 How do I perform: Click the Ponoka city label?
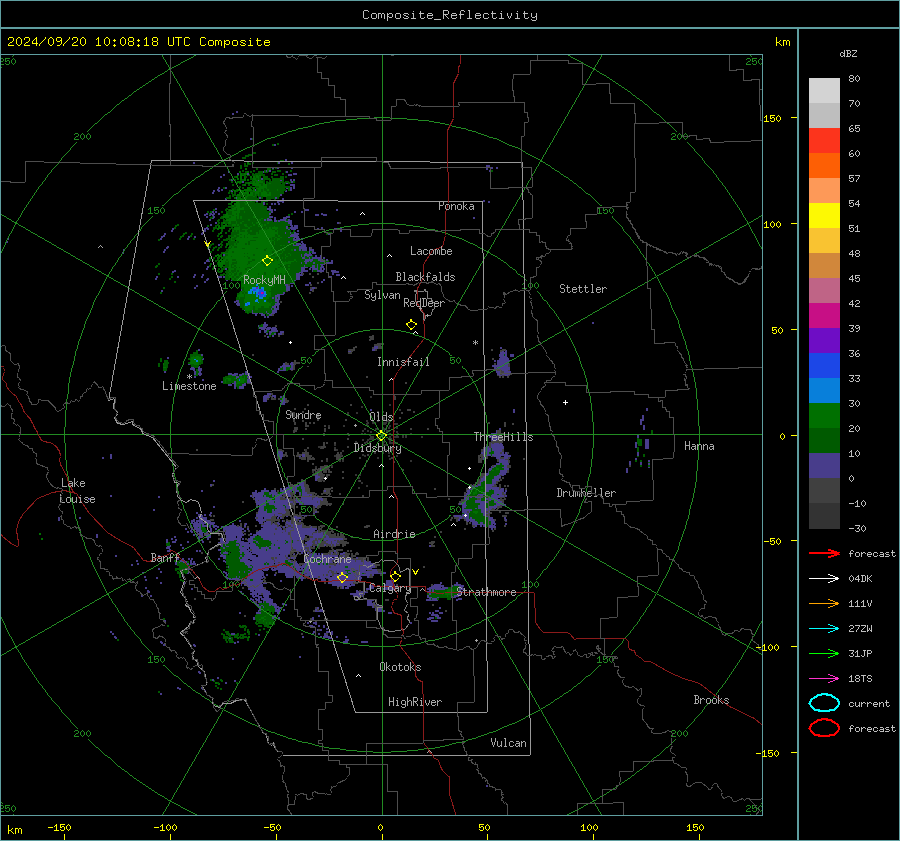(456, 206)
